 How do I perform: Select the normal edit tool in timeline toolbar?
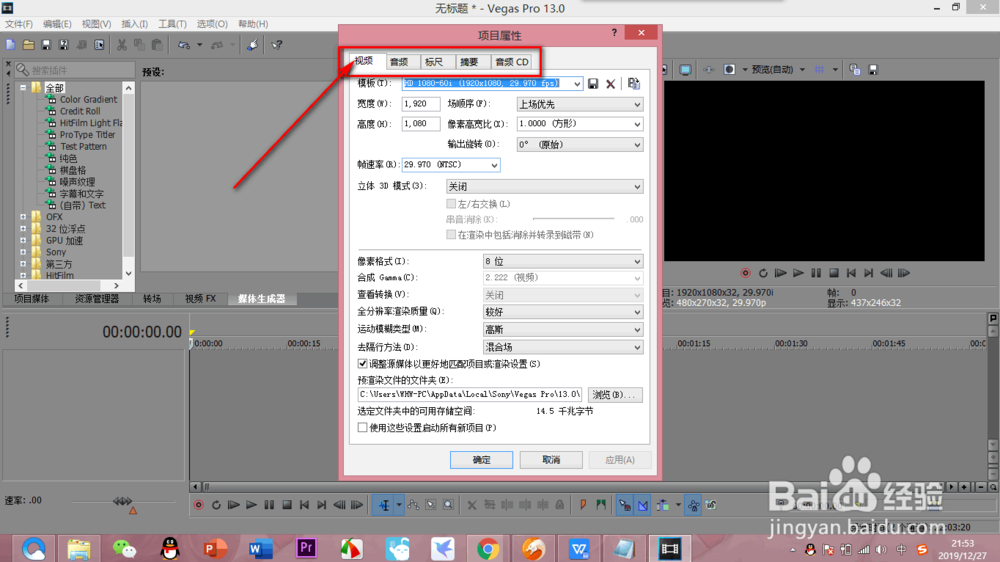click(385, 505)
